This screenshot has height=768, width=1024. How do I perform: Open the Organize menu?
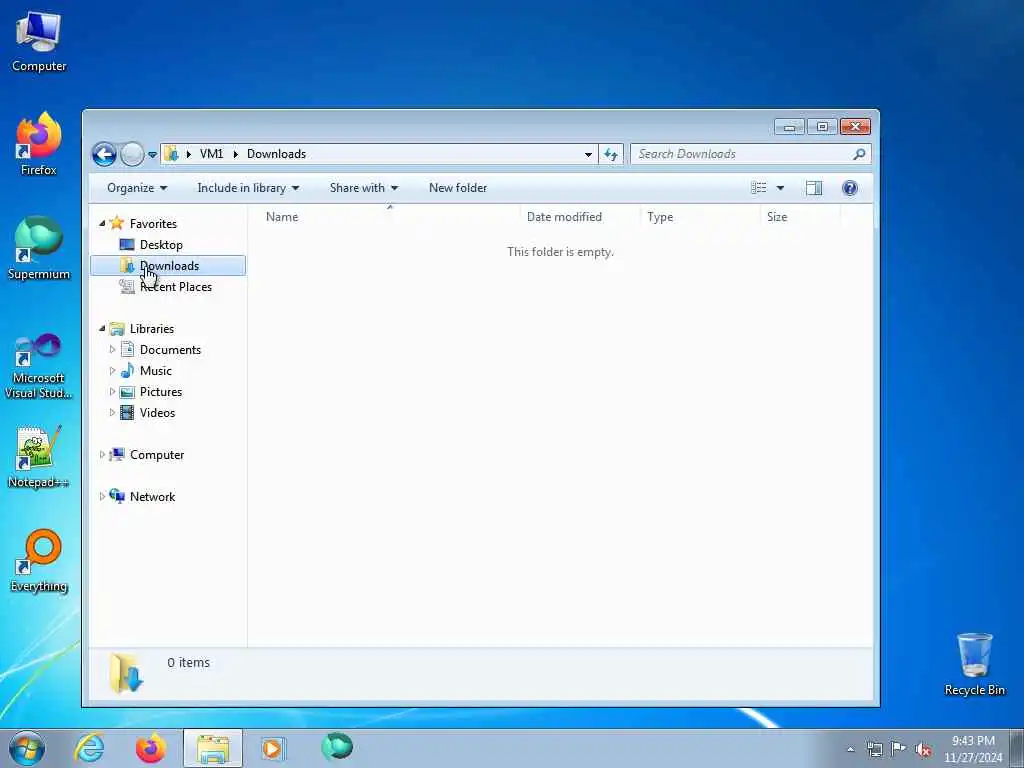pos(137,188)
